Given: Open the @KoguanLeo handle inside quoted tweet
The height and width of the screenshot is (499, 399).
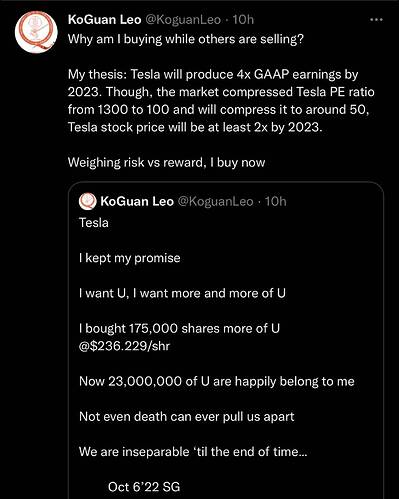Looking at the screenshot, I should click(x=215, y=201).
